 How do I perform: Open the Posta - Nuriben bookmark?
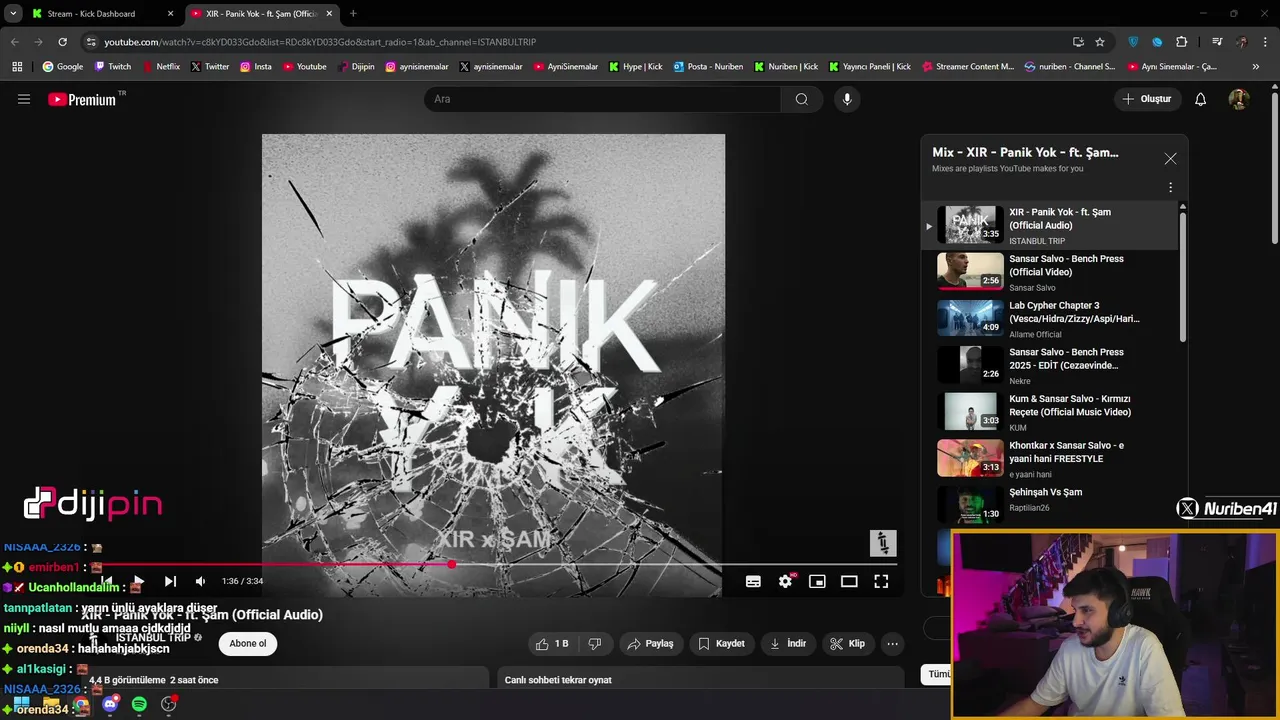tap(708, 67)
